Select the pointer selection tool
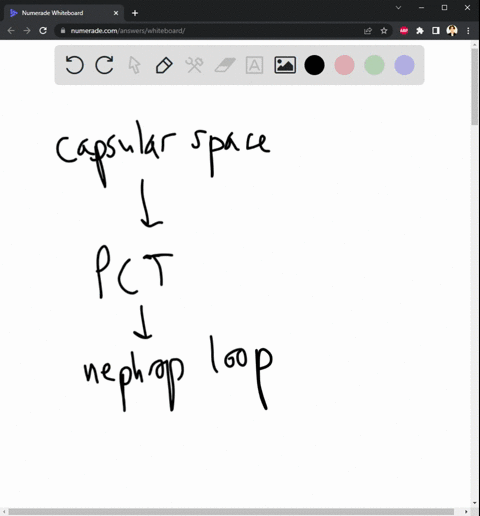This screenshot has width=480, height=516. [134, 65]
